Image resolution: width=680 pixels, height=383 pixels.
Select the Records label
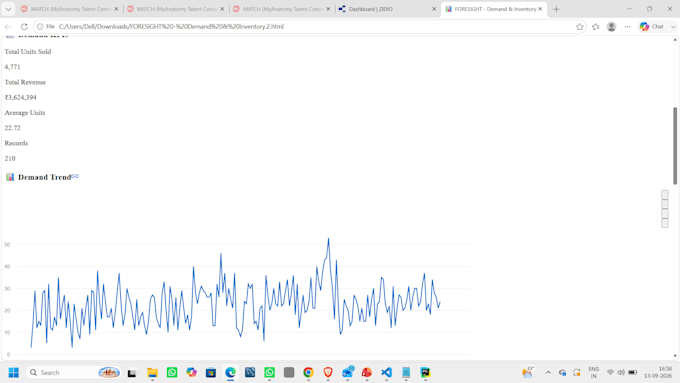coord(16,143)
